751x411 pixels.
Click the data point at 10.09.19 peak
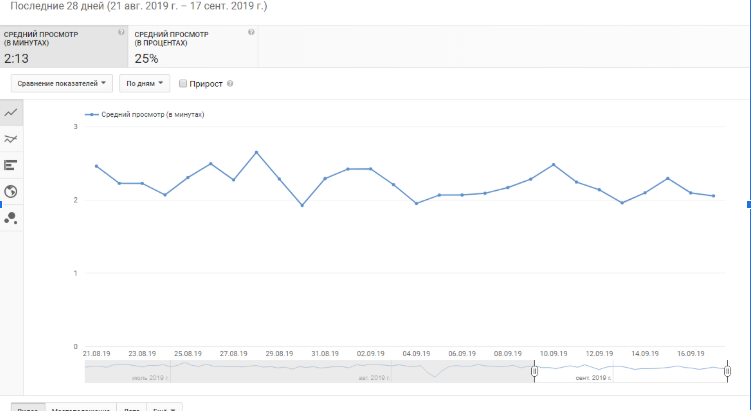pos(554,165)
